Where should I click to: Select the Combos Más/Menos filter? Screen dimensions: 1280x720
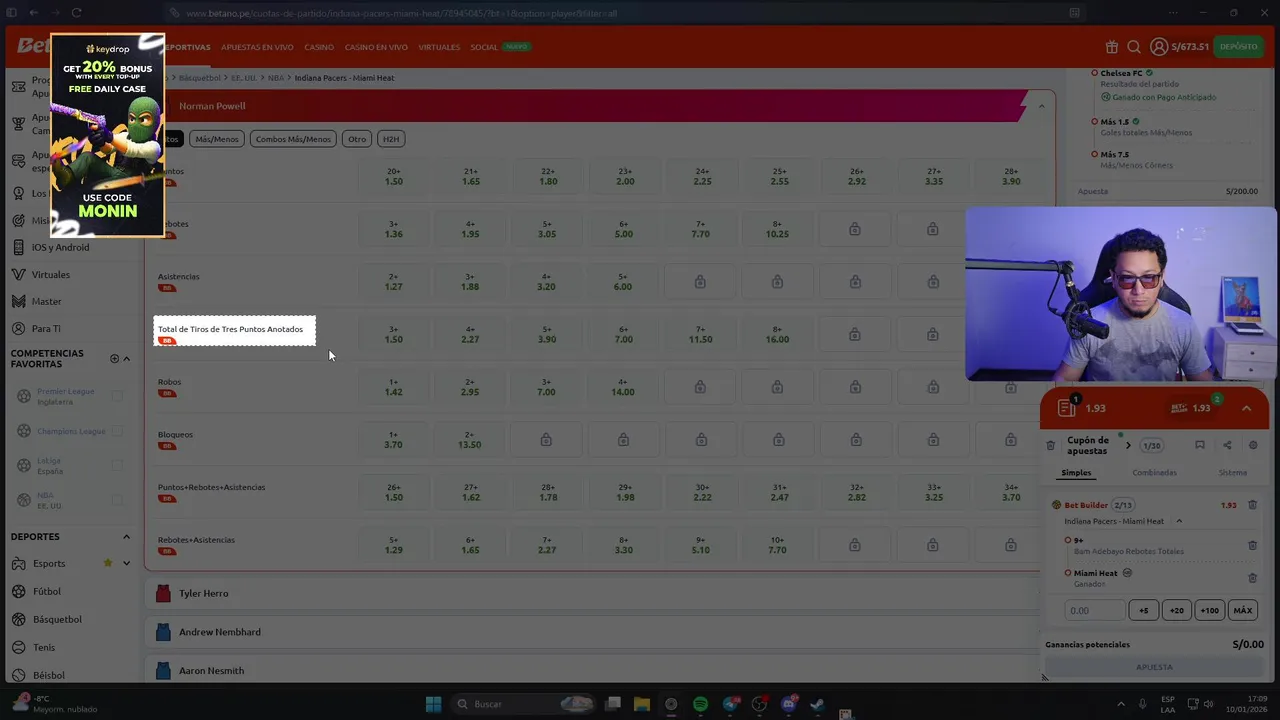pyautogui.click(x=293, y=139)
